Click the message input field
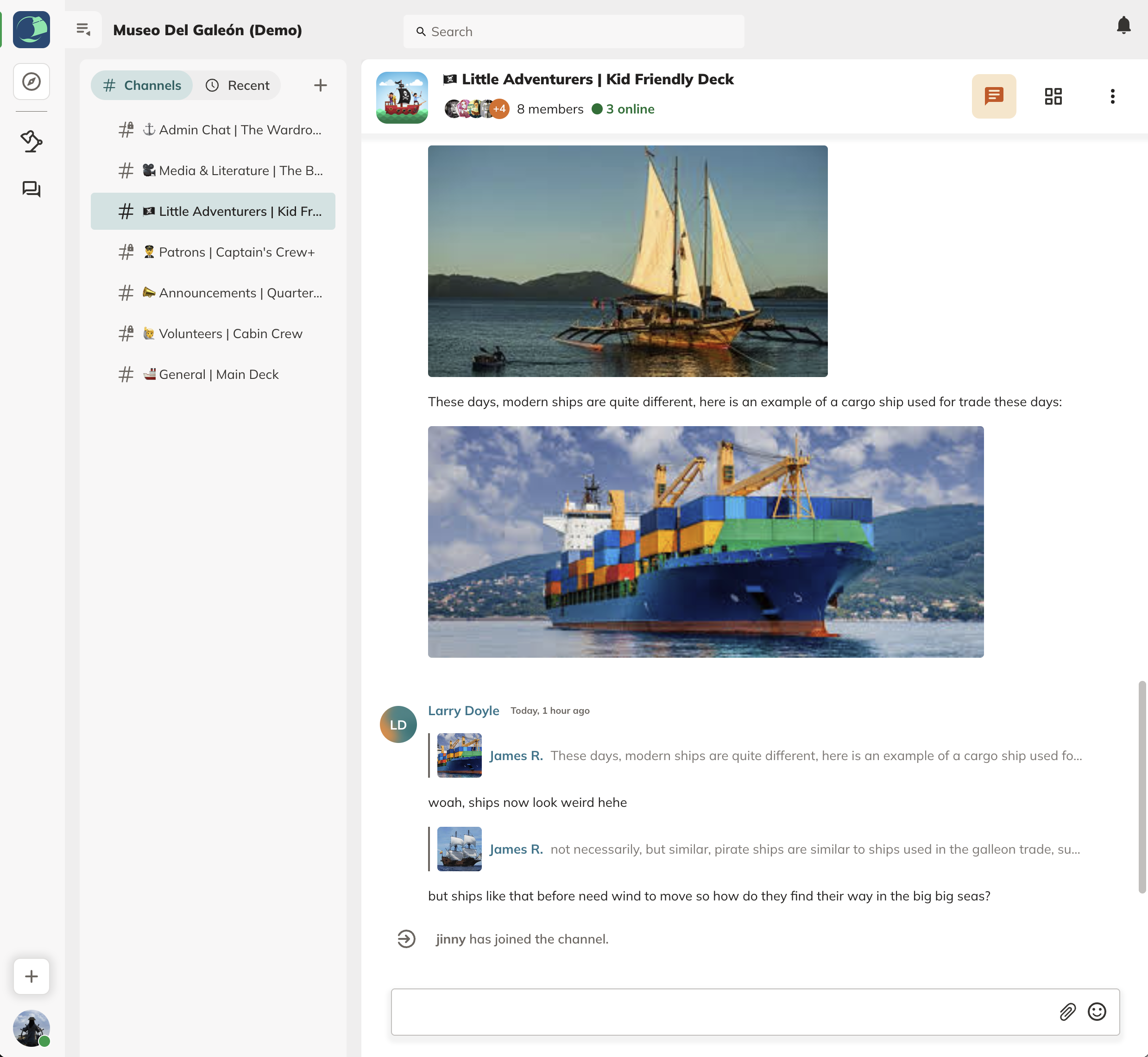This screenshot has height=1057, width=1148. coord(721,1011)
